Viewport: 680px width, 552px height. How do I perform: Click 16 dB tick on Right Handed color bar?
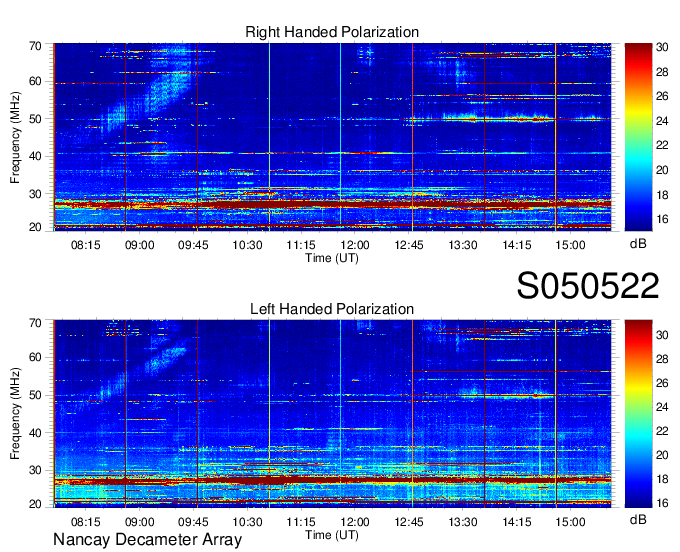pos(662,219)
